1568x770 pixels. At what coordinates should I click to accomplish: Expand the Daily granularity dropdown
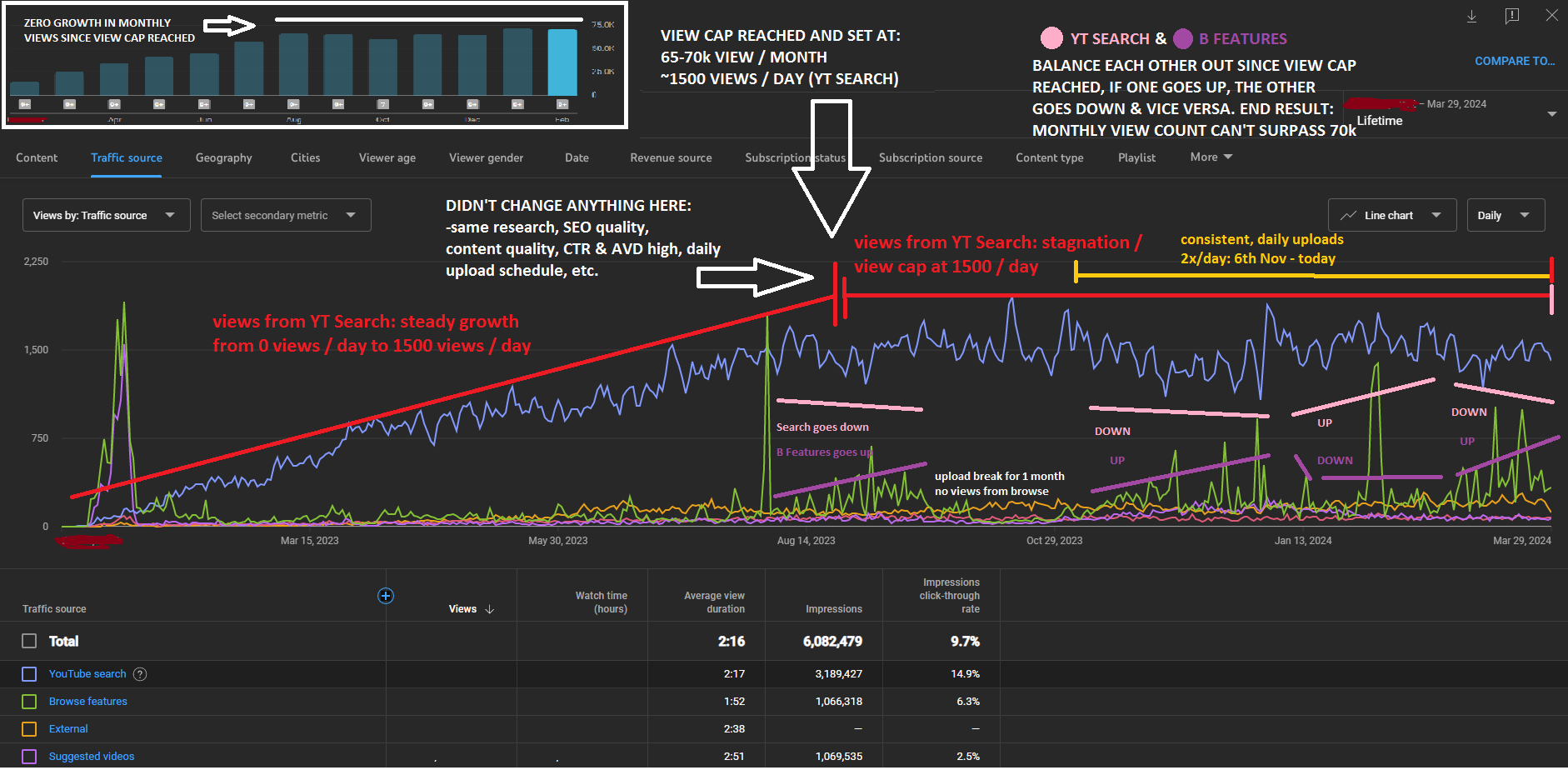pyautogui.click(x=1505, y=216)
